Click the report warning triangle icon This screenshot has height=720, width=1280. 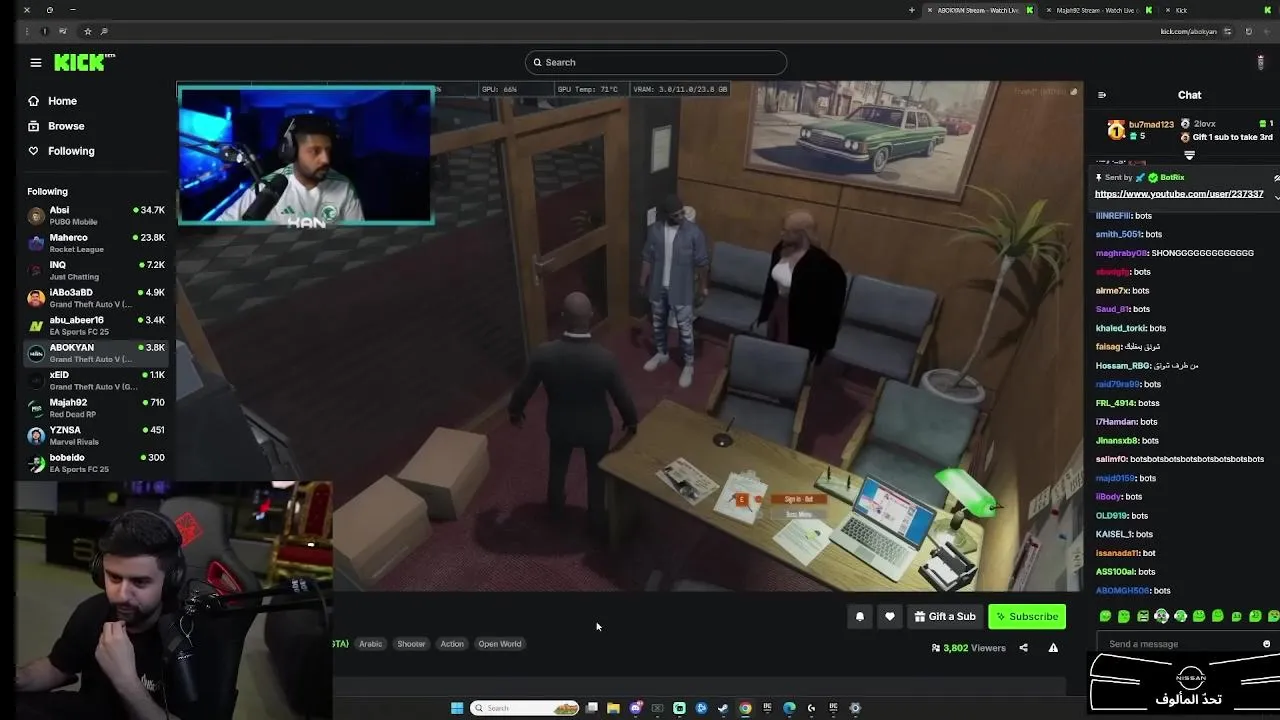pyautogui.click(x=1053, y=648)
